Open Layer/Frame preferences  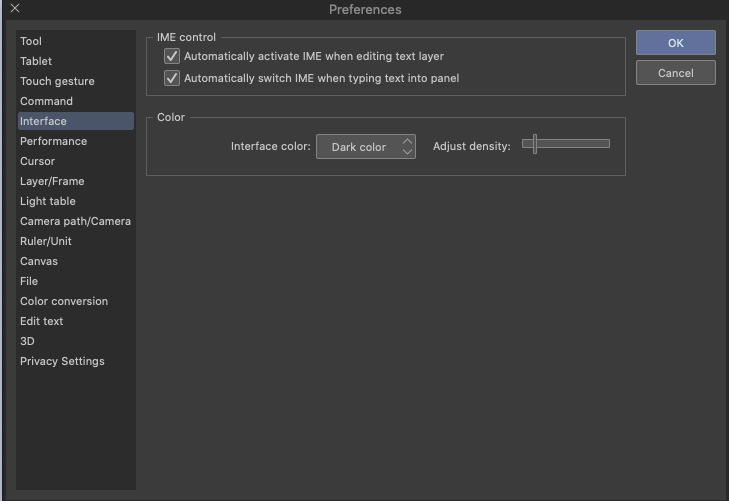76,181
